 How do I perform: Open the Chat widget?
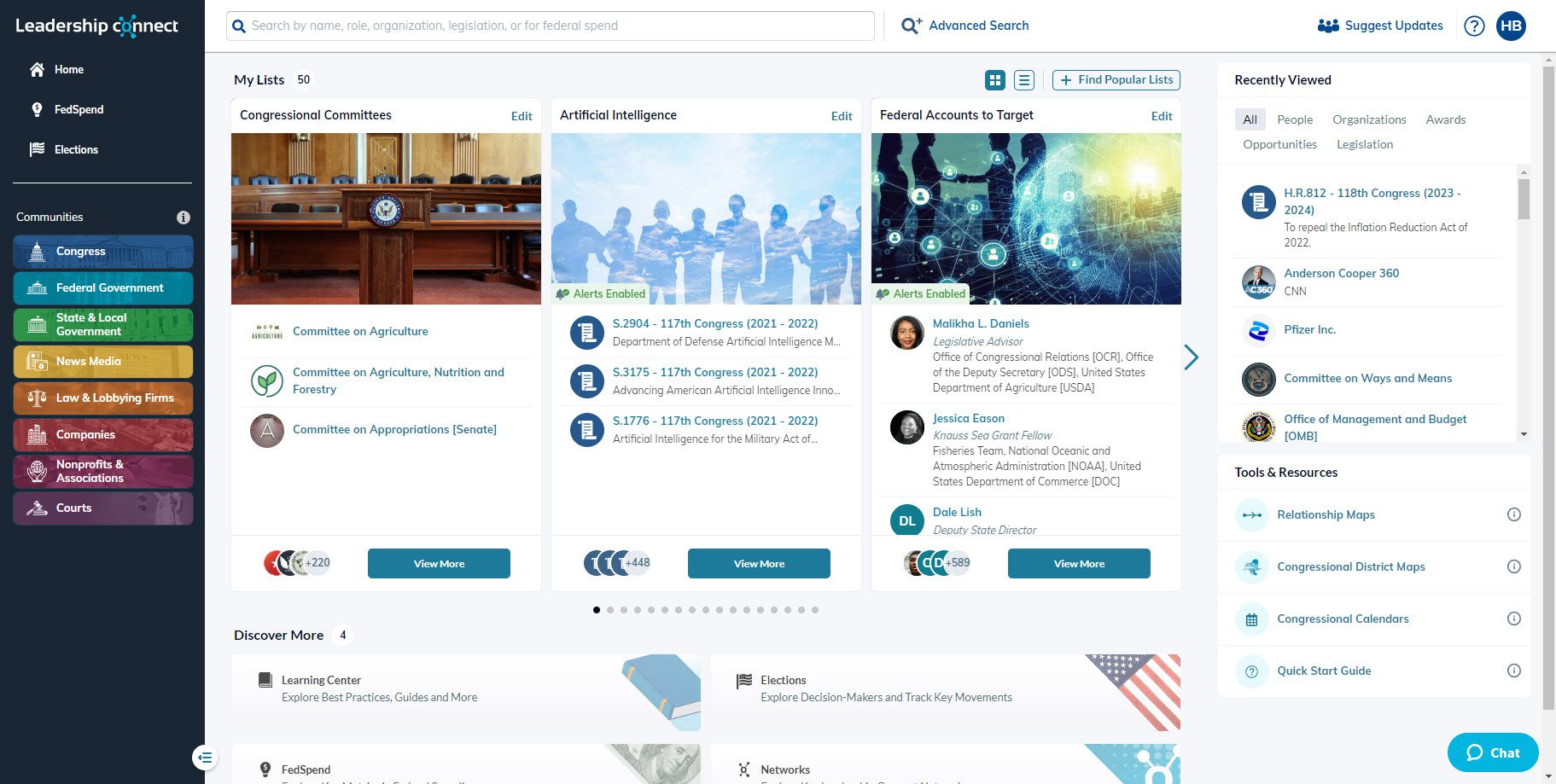1492,752
